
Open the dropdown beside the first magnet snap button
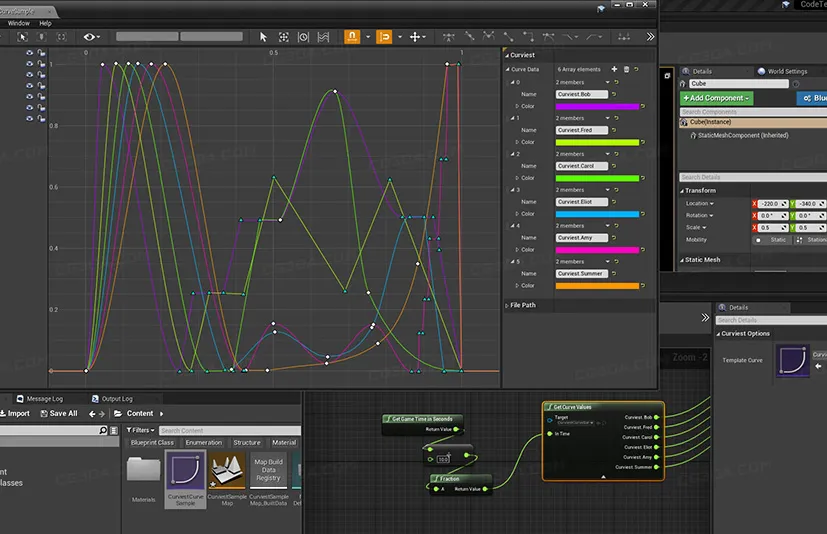368,37
